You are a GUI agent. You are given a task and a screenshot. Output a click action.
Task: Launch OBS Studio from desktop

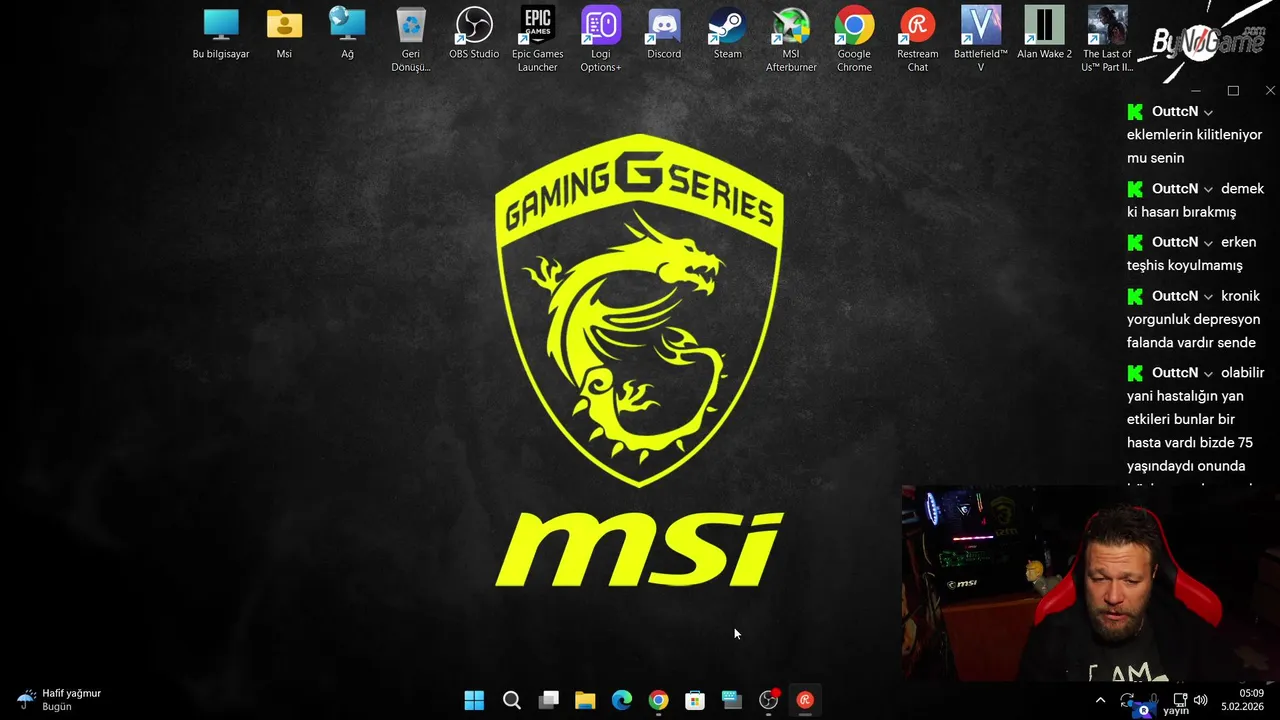click(x=474, y=33)
